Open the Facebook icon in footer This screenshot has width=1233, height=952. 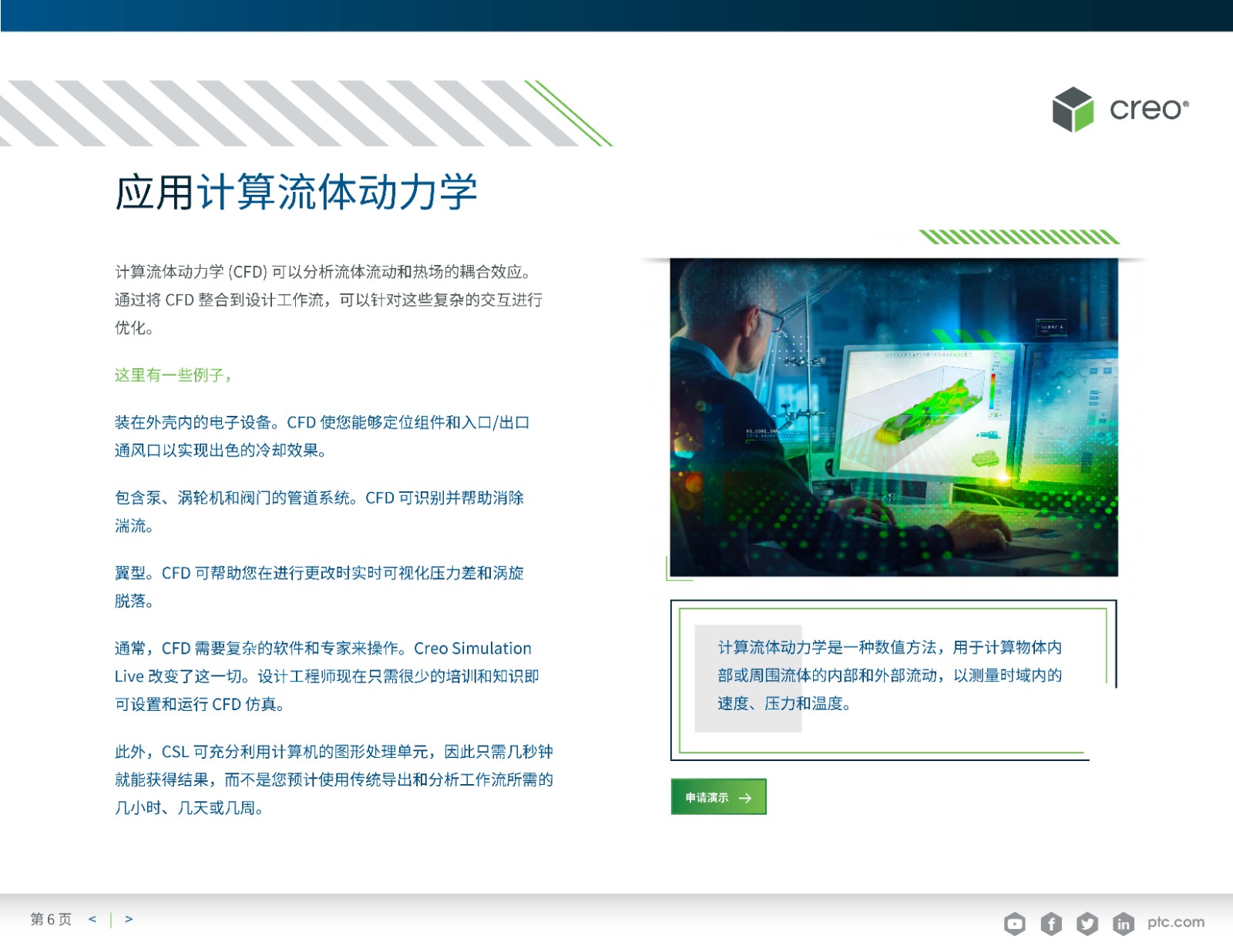[1050, 924]
